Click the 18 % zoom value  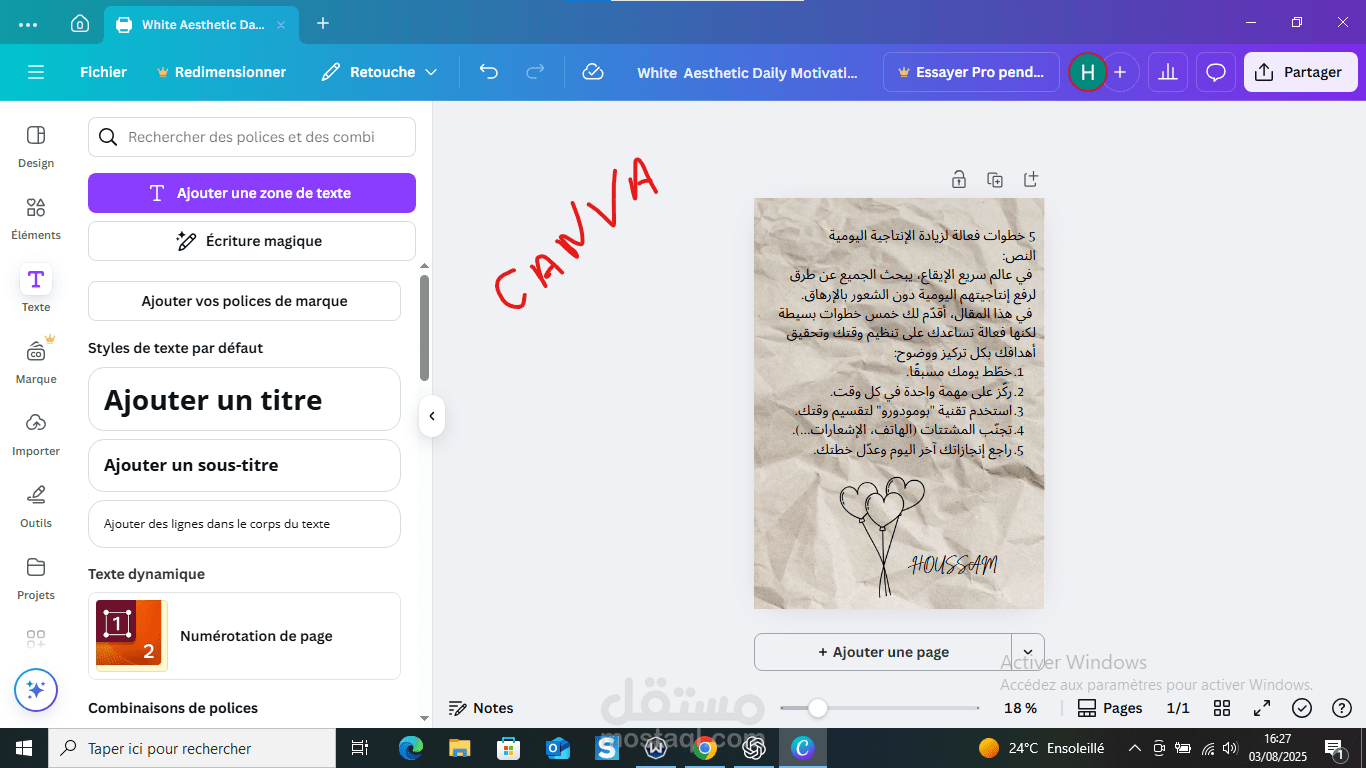coord(1020,708)
